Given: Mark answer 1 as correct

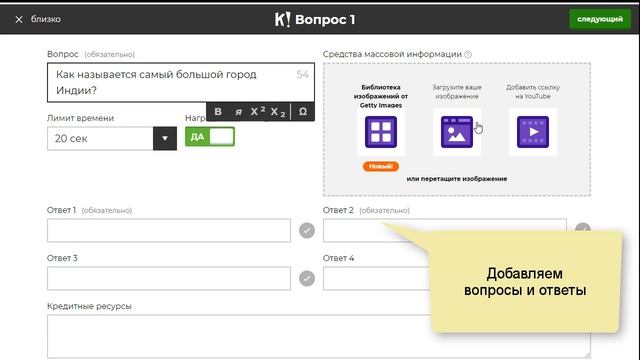Looking at the screenshot, I should (307, 231).
